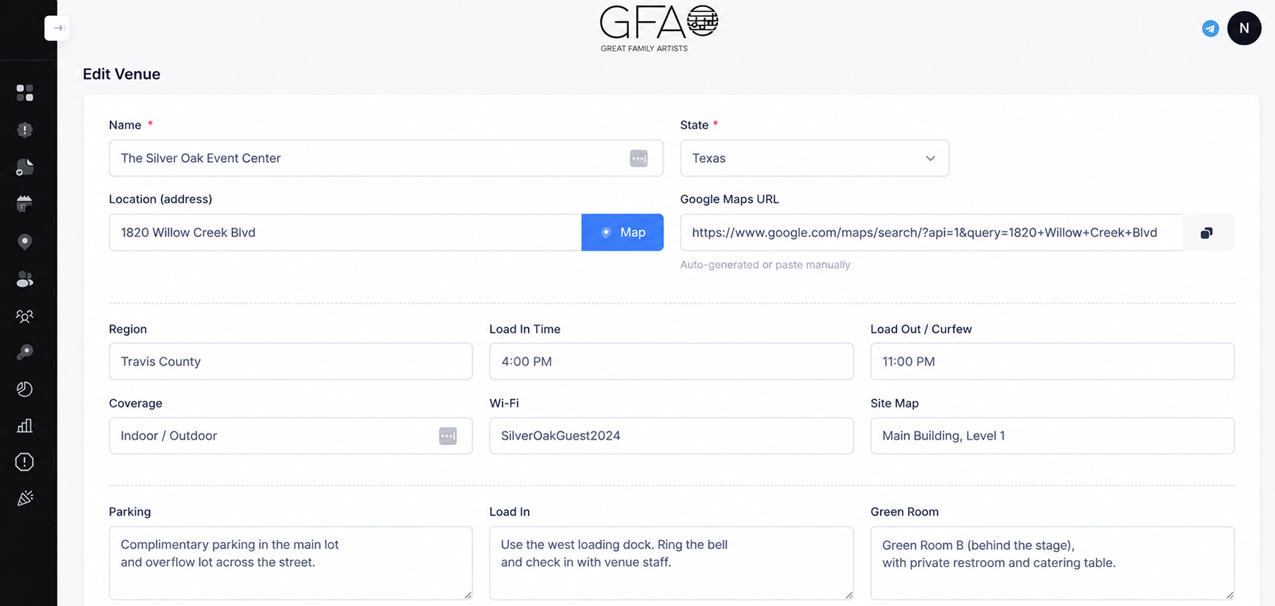
Task: Click the Load In instructions text area
Action: coord(671,563)
